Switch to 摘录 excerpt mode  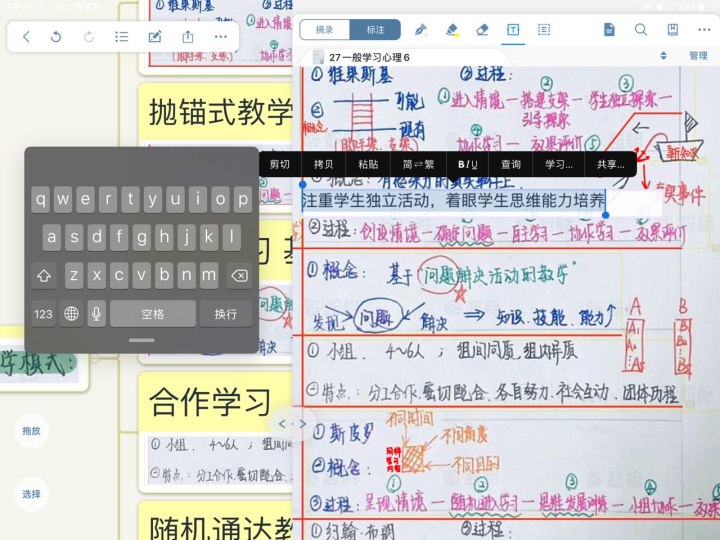pyautogui.click(x=325, y=30)
